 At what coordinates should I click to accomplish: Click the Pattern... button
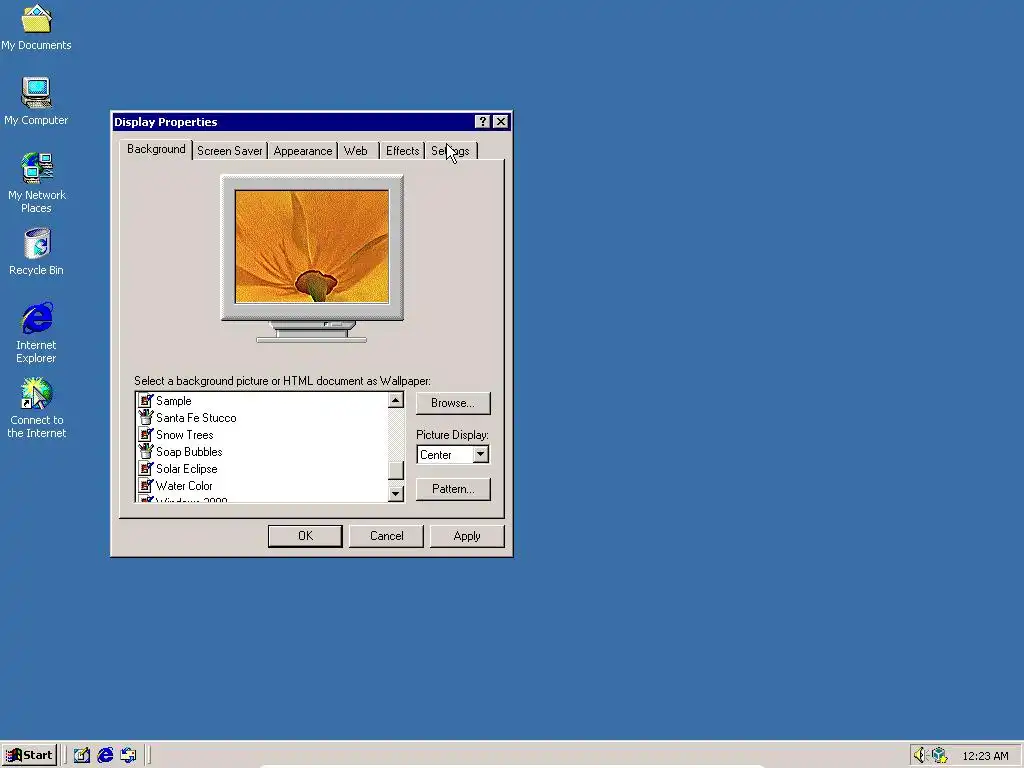click(x=453, y=489)
